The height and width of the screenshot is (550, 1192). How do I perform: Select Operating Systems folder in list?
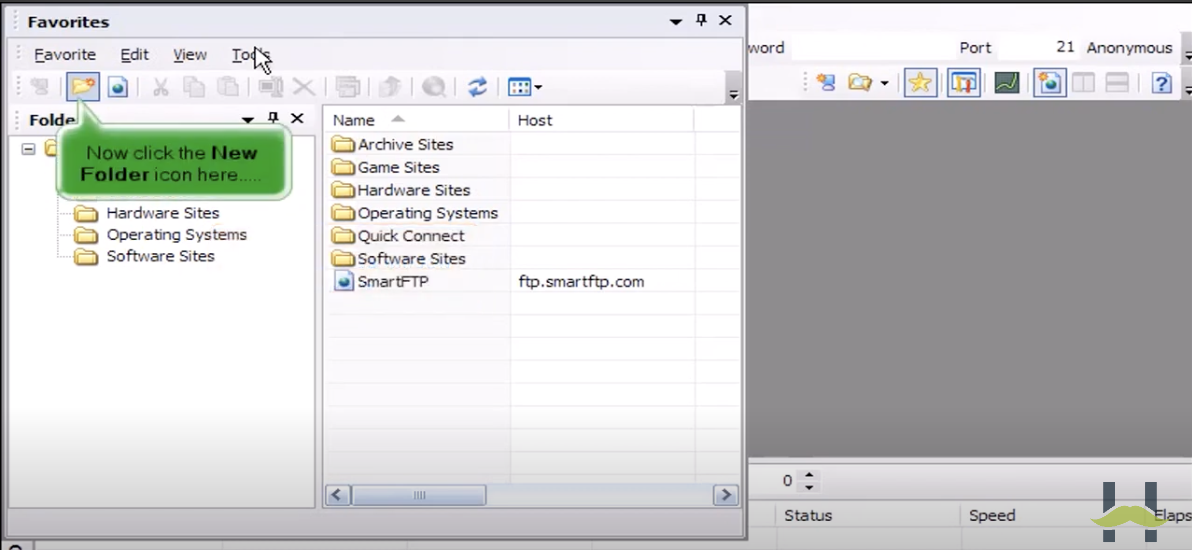[427, 213]
